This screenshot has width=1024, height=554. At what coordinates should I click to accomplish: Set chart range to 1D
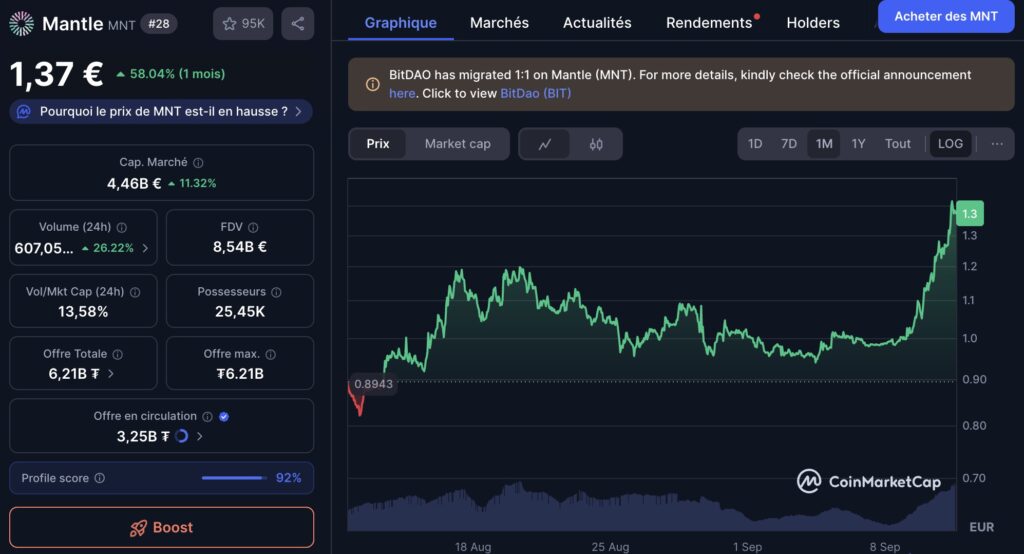pos(755,144)
